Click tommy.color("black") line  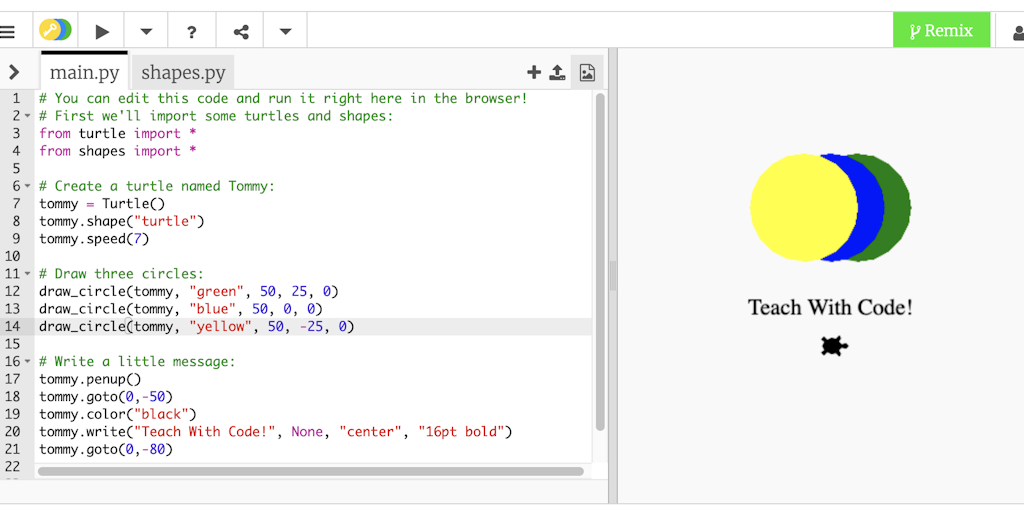118,414
